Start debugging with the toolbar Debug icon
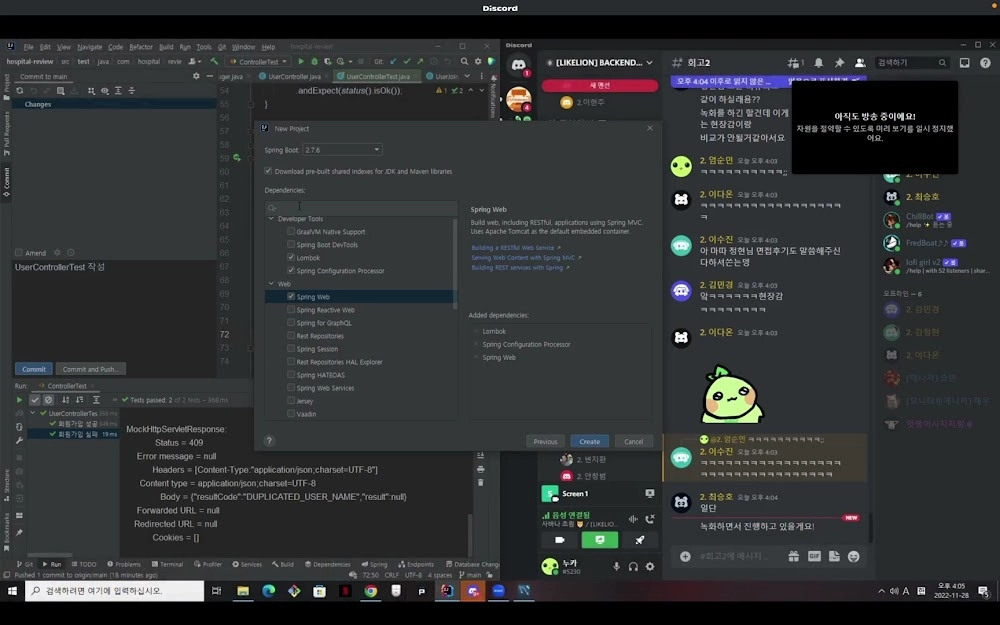 314,62
